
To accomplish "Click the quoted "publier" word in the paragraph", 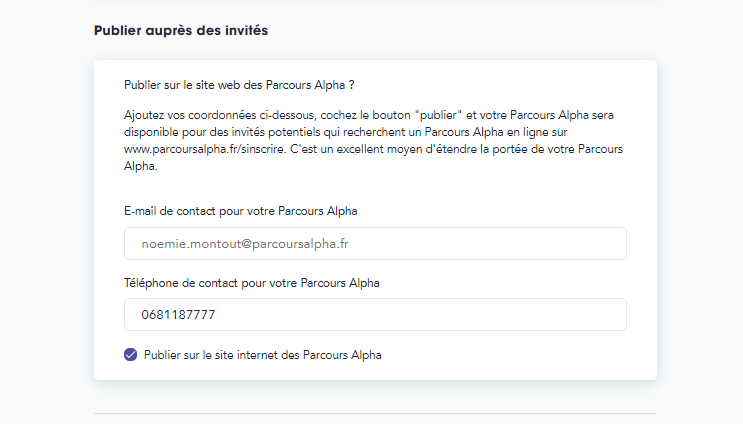I will (x=438, y=115).
